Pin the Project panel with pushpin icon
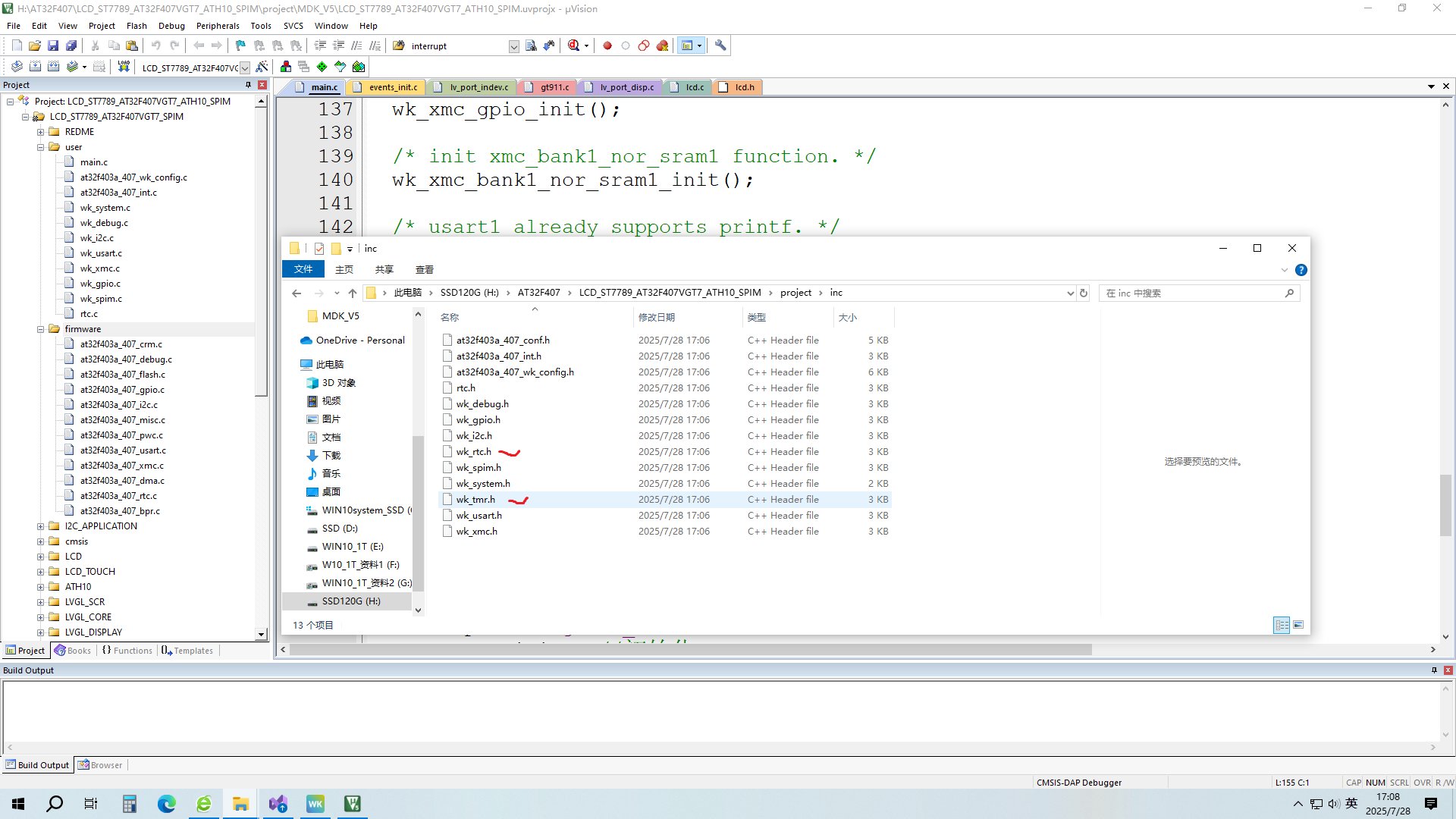Image resolution: width=1456 pixels, height=819 pixels. click(x=248, y=85)
